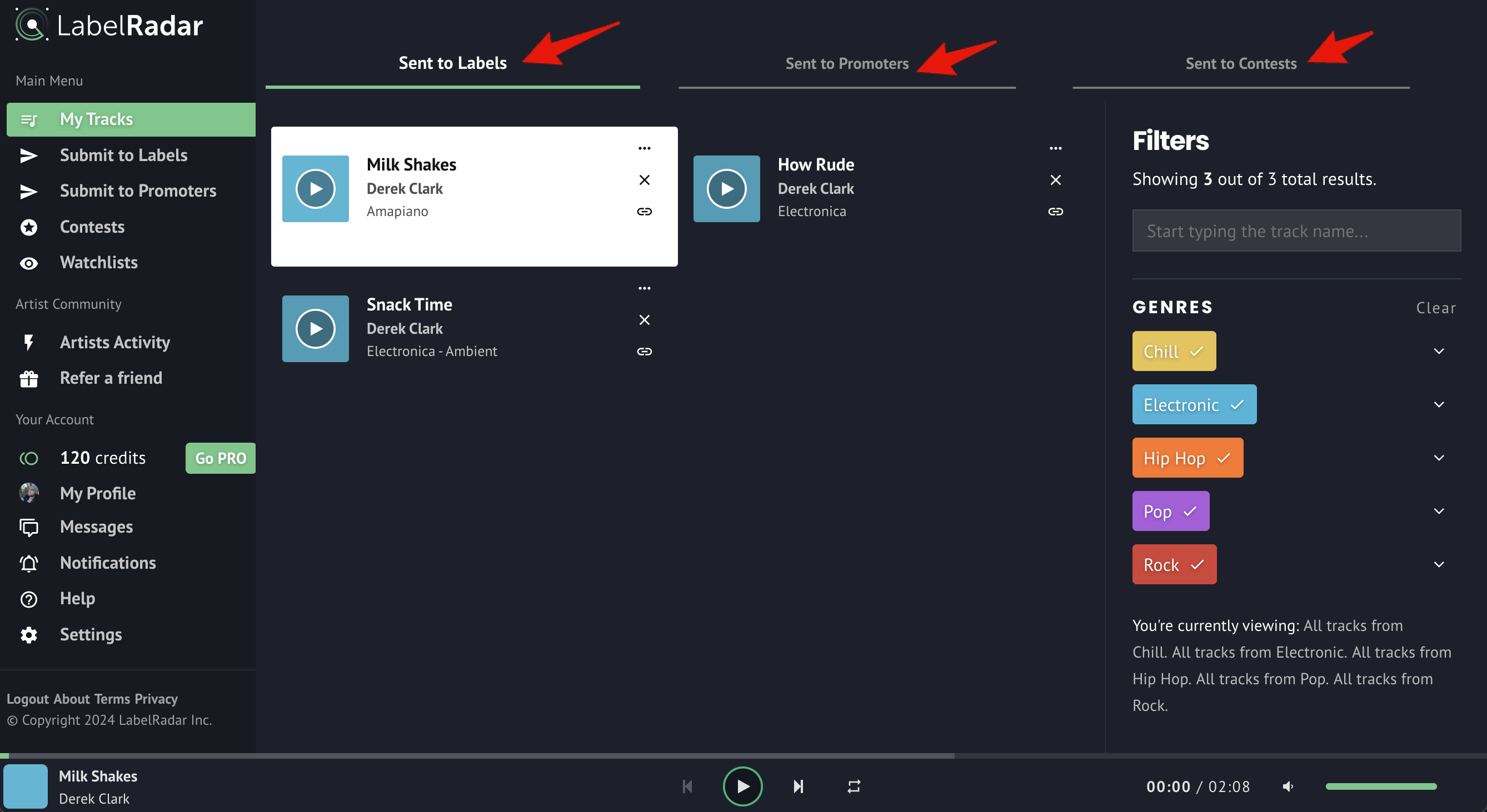Mute audio using the speaker icon

[x=1288, y=786]
